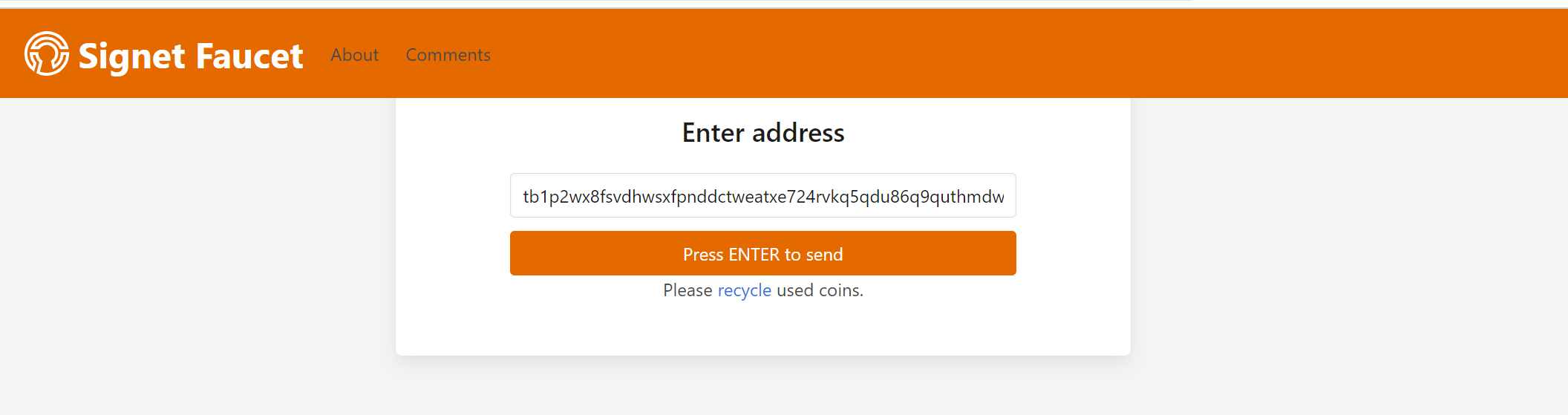Click the word "Faucet" in the title
This screenshot has height=415, width=1568.
pyautogui.click(x=249, y=56)
